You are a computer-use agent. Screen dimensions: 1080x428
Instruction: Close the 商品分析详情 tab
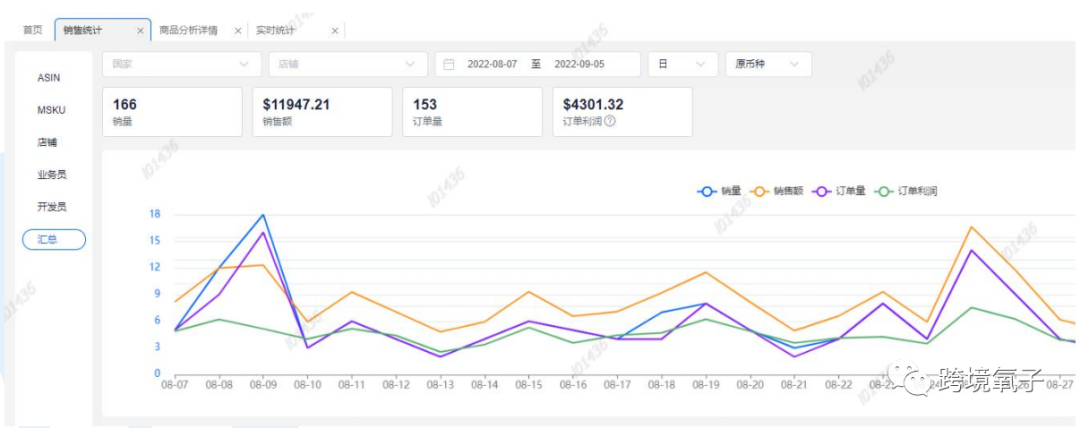click(238, 31)
